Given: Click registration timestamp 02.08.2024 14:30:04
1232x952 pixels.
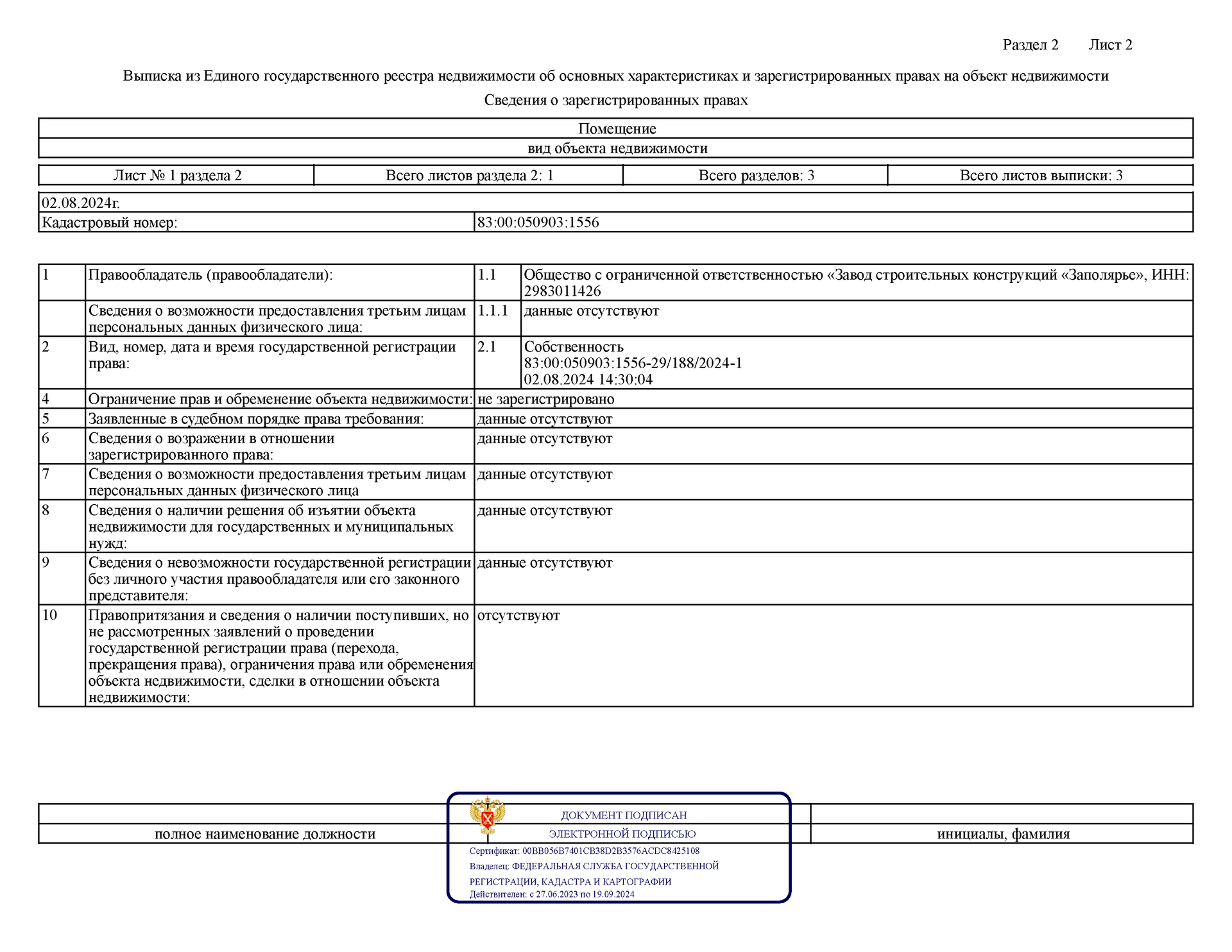Looking at the screenshot, I should [x=588, y=380].
